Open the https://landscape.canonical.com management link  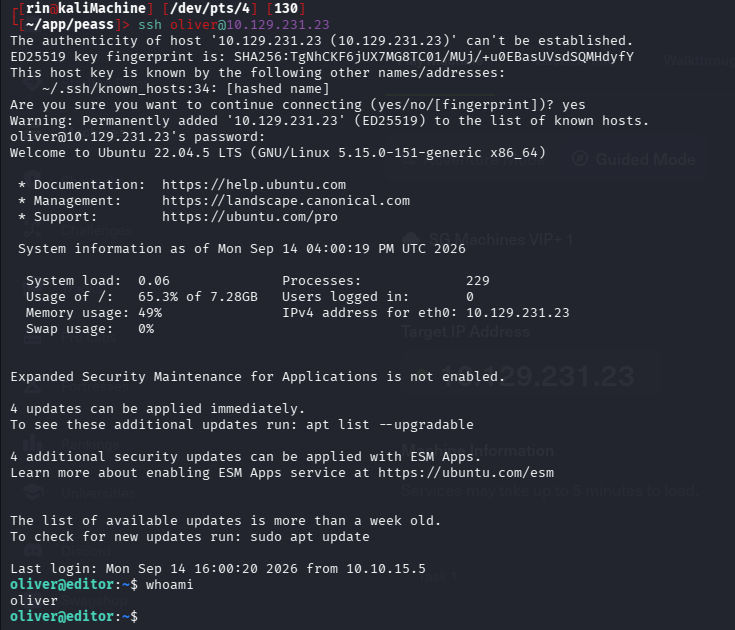coord(285,201)
